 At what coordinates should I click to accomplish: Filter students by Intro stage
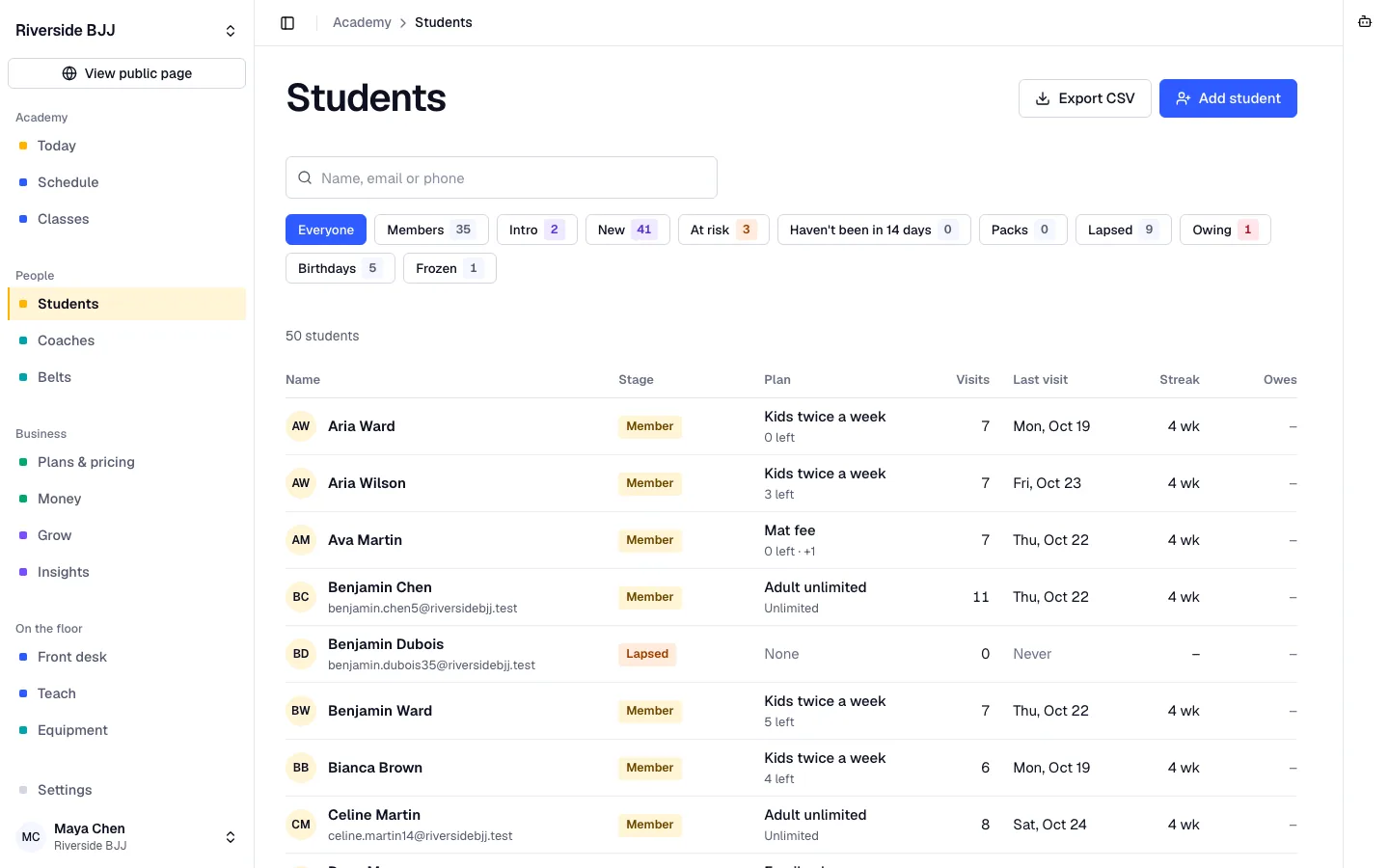click(x=537, y=230)
